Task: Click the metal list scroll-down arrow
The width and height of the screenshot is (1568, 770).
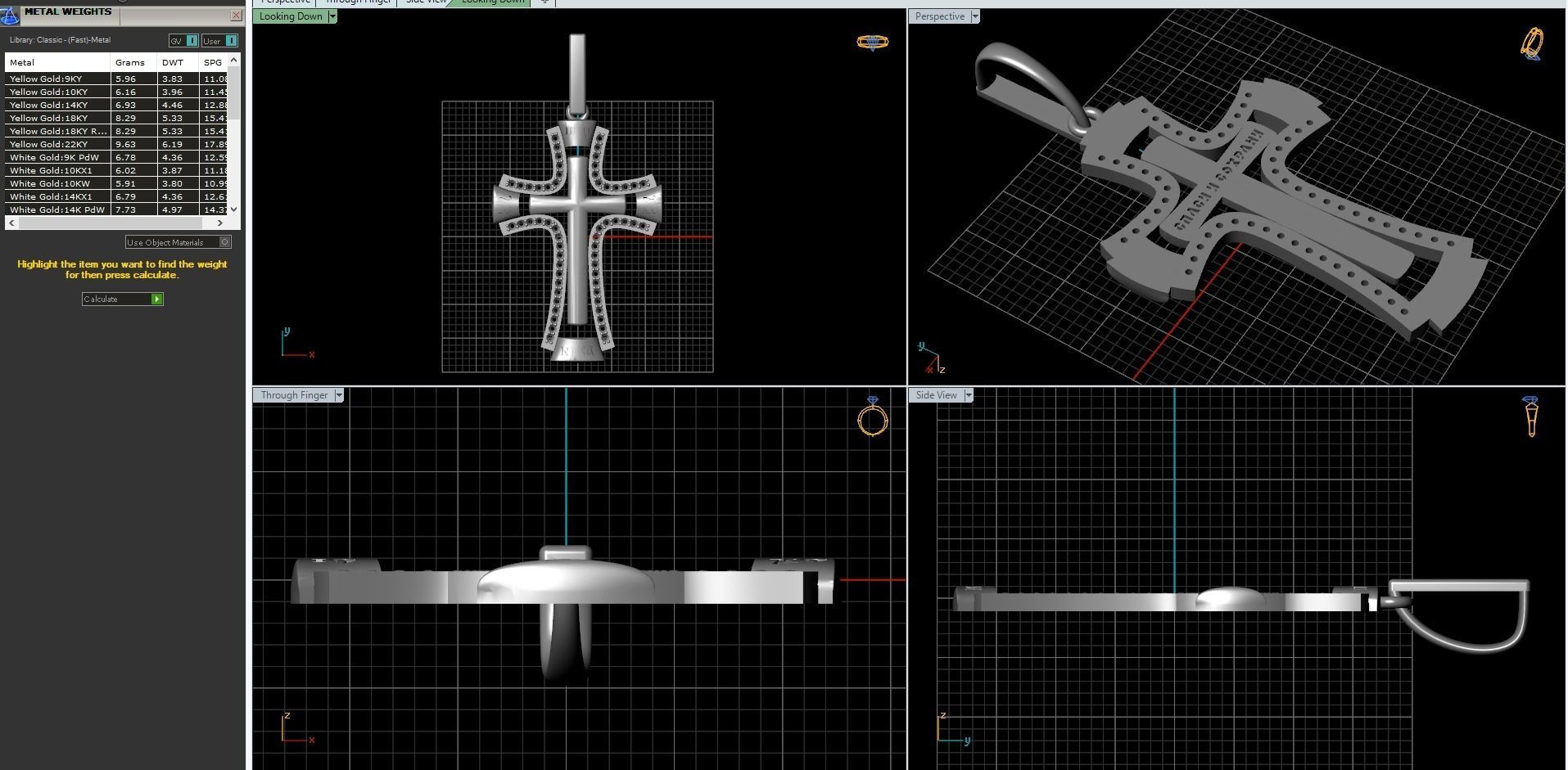Action: 234,209
